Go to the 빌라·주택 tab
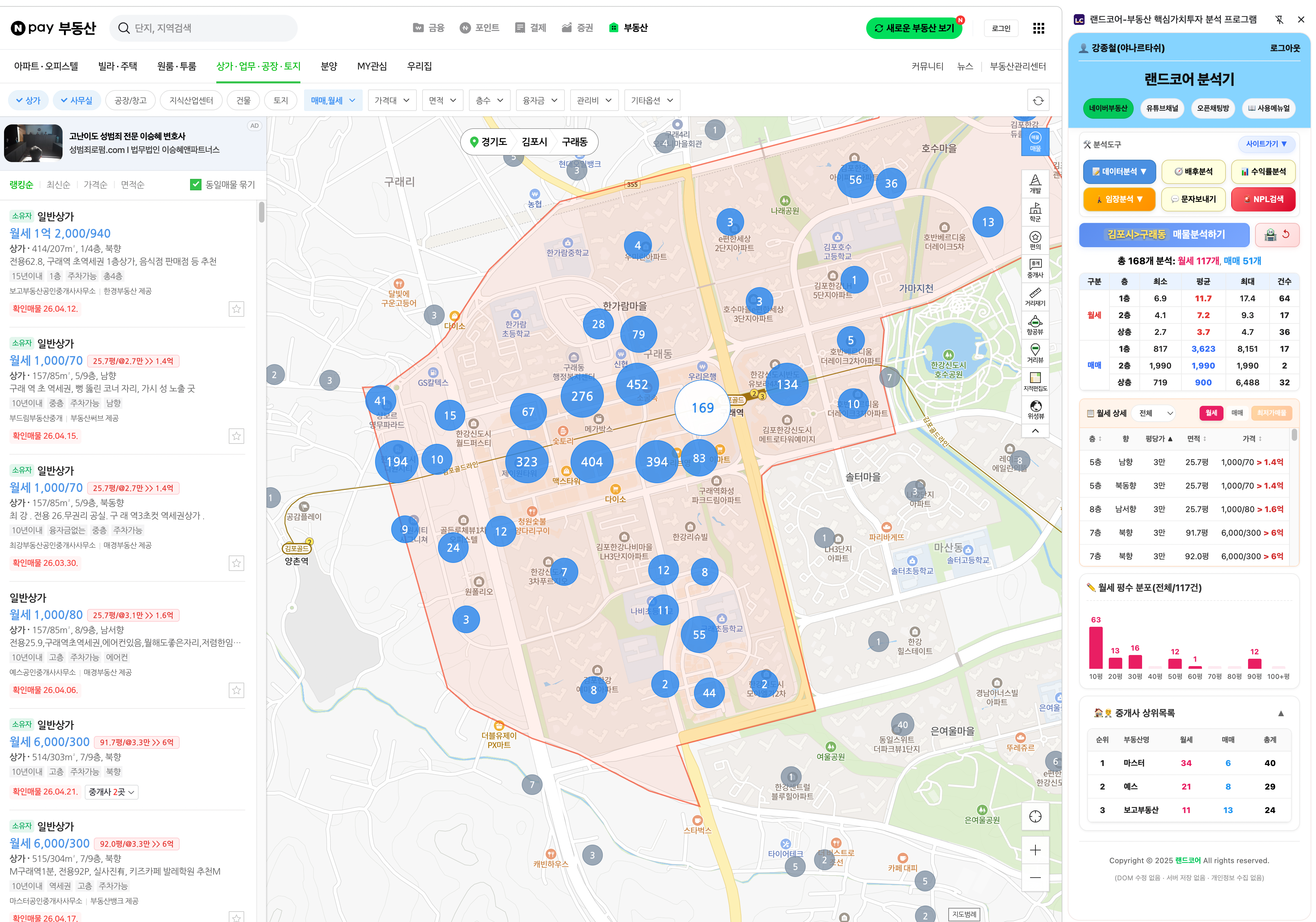The image size is (1316, 922). [x=117, y=67]
